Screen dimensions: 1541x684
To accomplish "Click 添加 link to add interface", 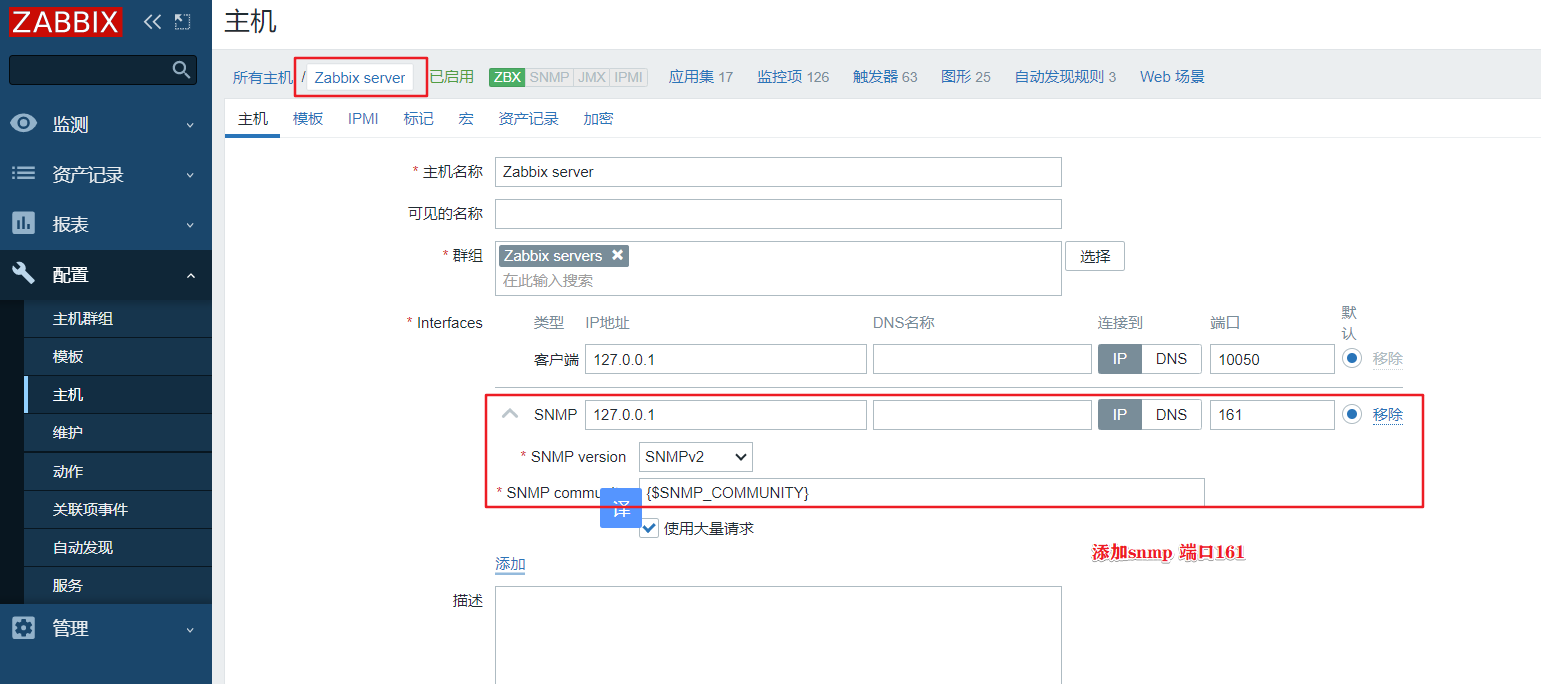I will coord(510,564).
